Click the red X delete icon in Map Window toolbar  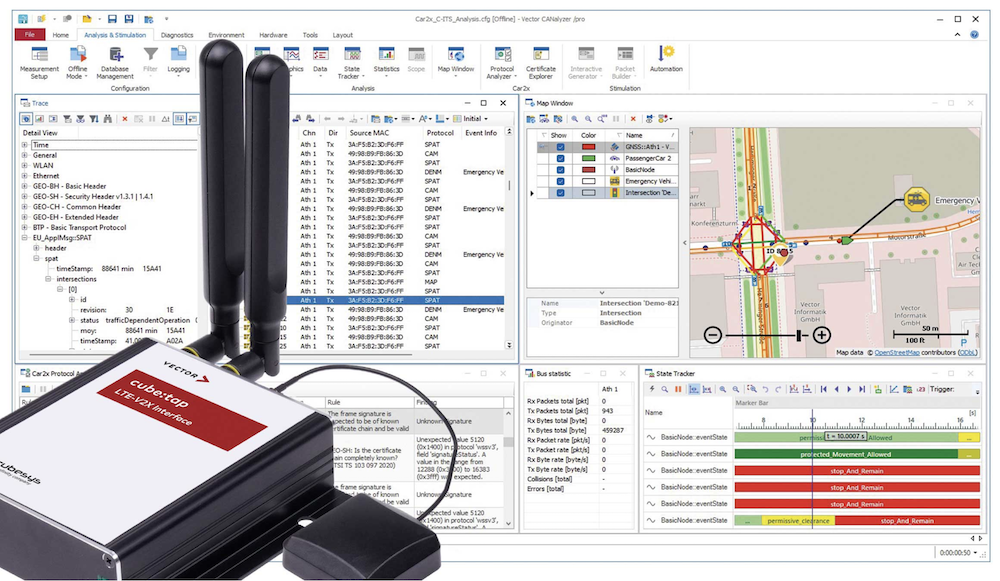pyautogui.click(x=632, y=119)
